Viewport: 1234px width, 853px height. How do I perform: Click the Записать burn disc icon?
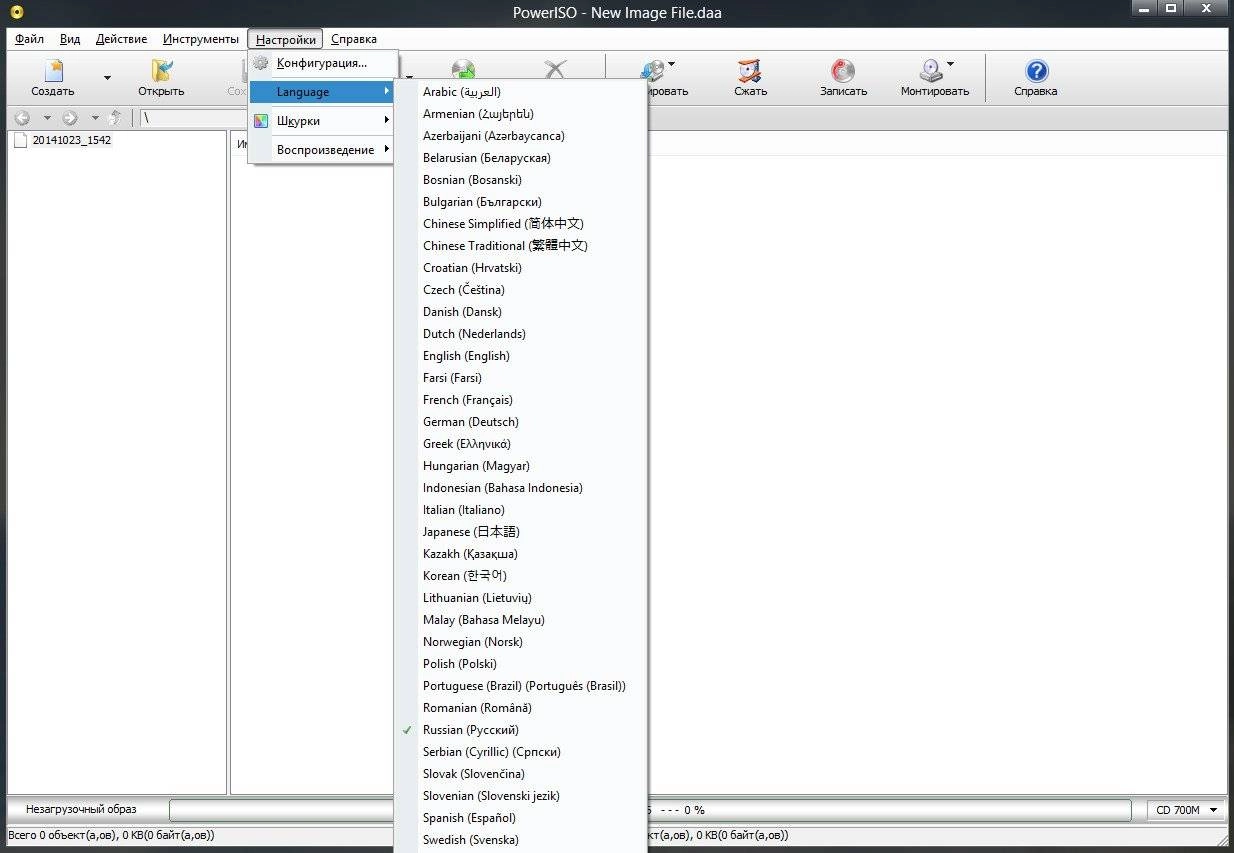coord(843,70)
